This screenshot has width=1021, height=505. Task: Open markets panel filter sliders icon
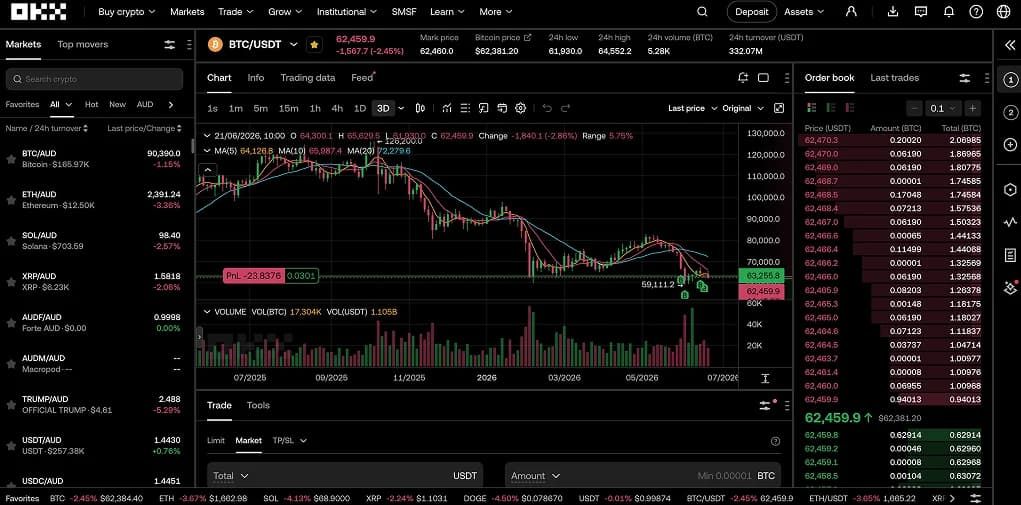169,44
